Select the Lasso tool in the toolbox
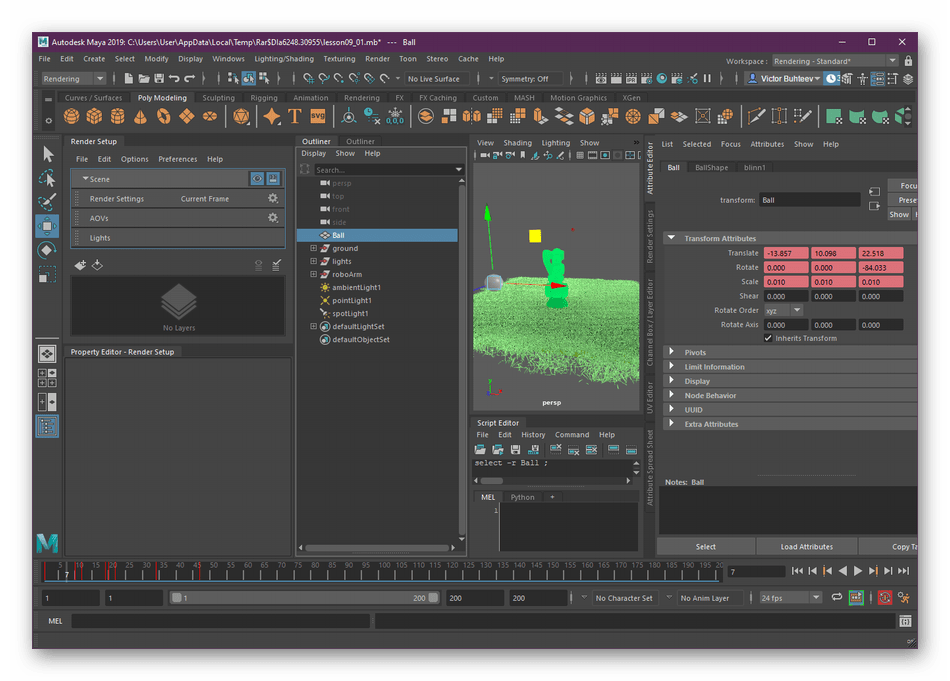This screenshot has height=681, width=950. (x=47, y=178)
